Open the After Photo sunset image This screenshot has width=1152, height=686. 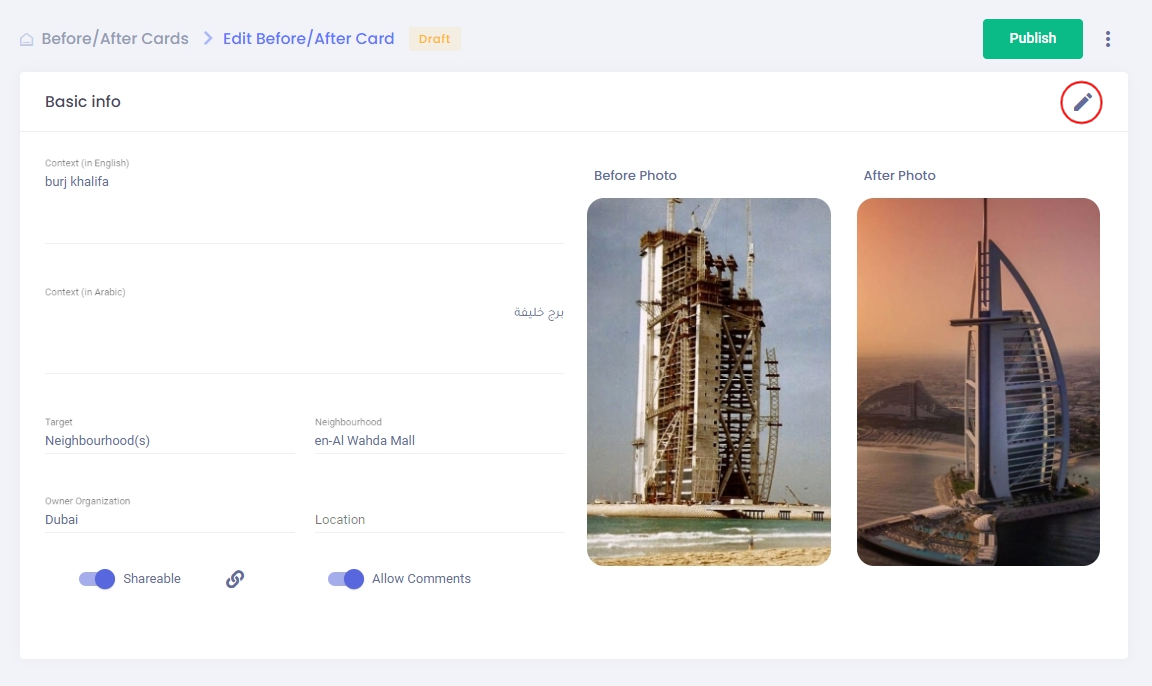(978, 382)
